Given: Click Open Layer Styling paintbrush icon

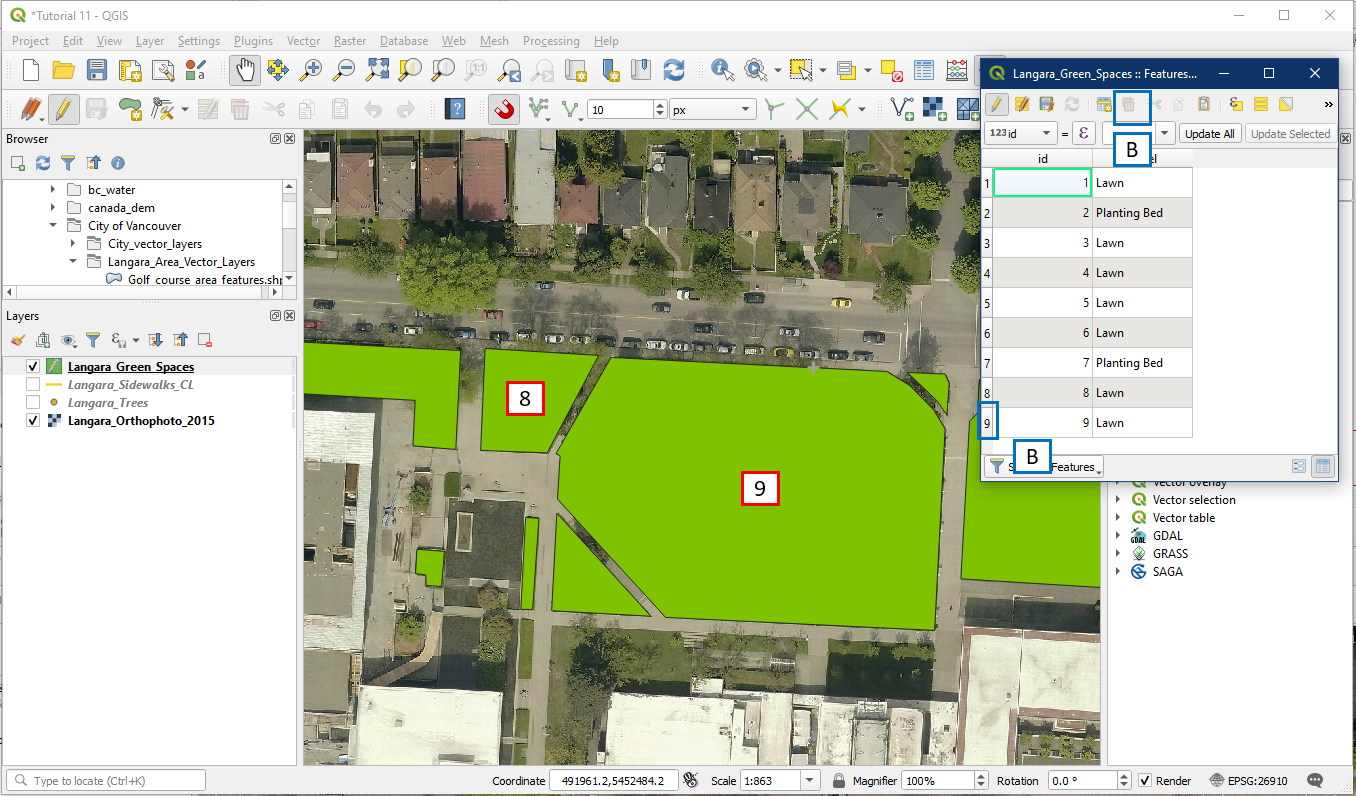Looking at the screenshot, I should tap(18, 340).
